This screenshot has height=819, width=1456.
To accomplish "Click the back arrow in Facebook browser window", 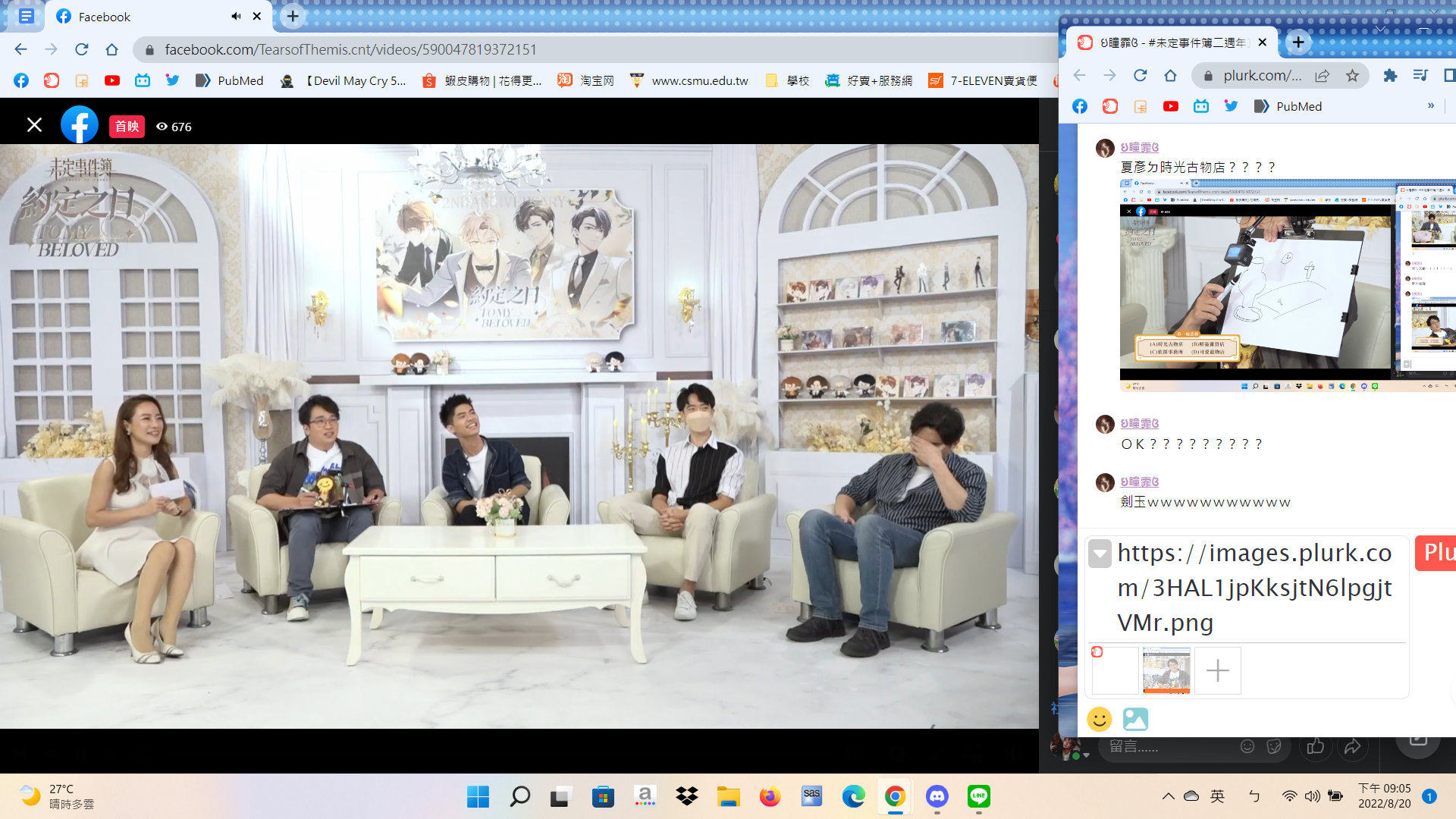I will click(x=20, y=49).
